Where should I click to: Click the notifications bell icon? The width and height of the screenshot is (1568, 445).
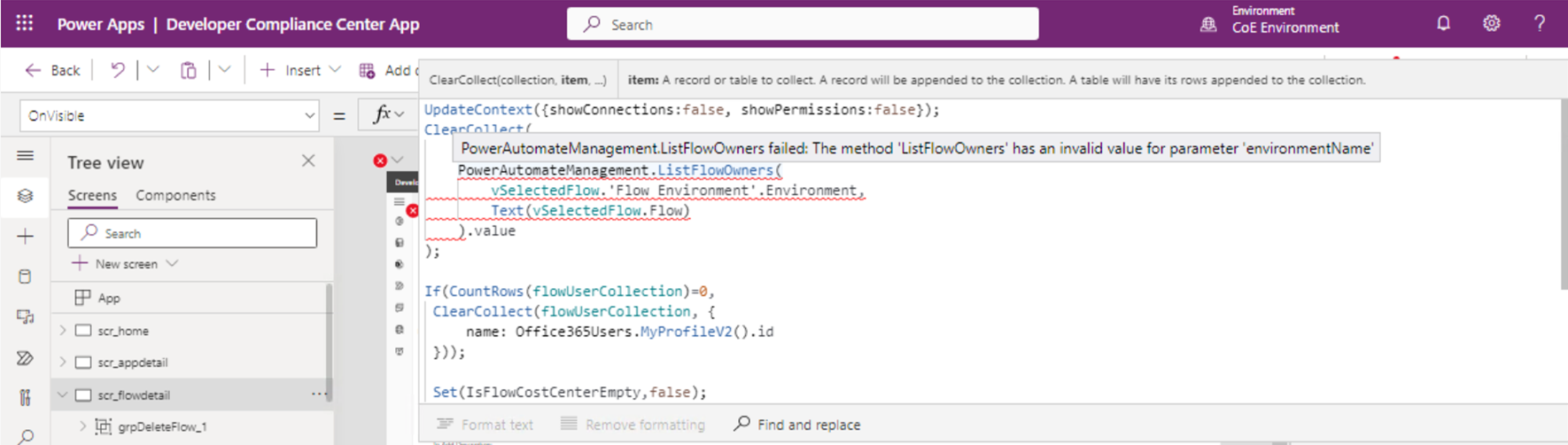[x=1443, y=24]
